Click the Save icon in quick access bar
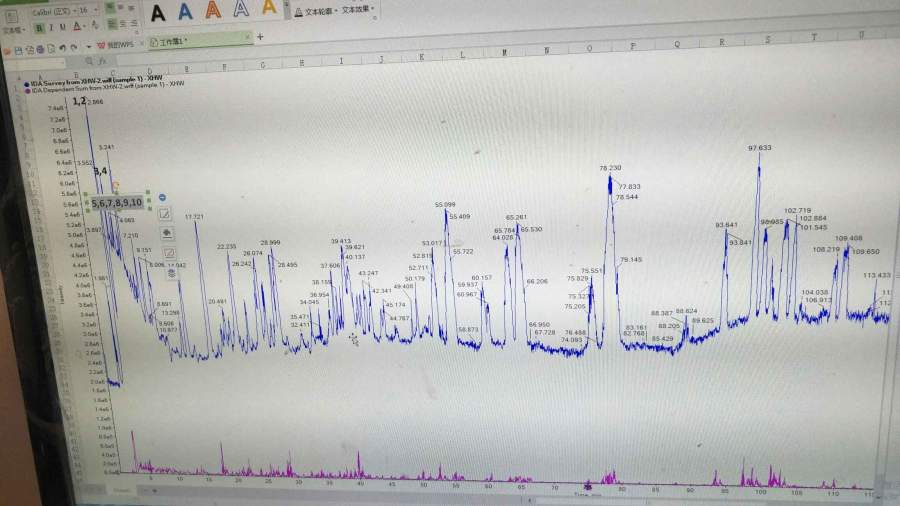This screenshot has width=900, height=506. point(18,51)
